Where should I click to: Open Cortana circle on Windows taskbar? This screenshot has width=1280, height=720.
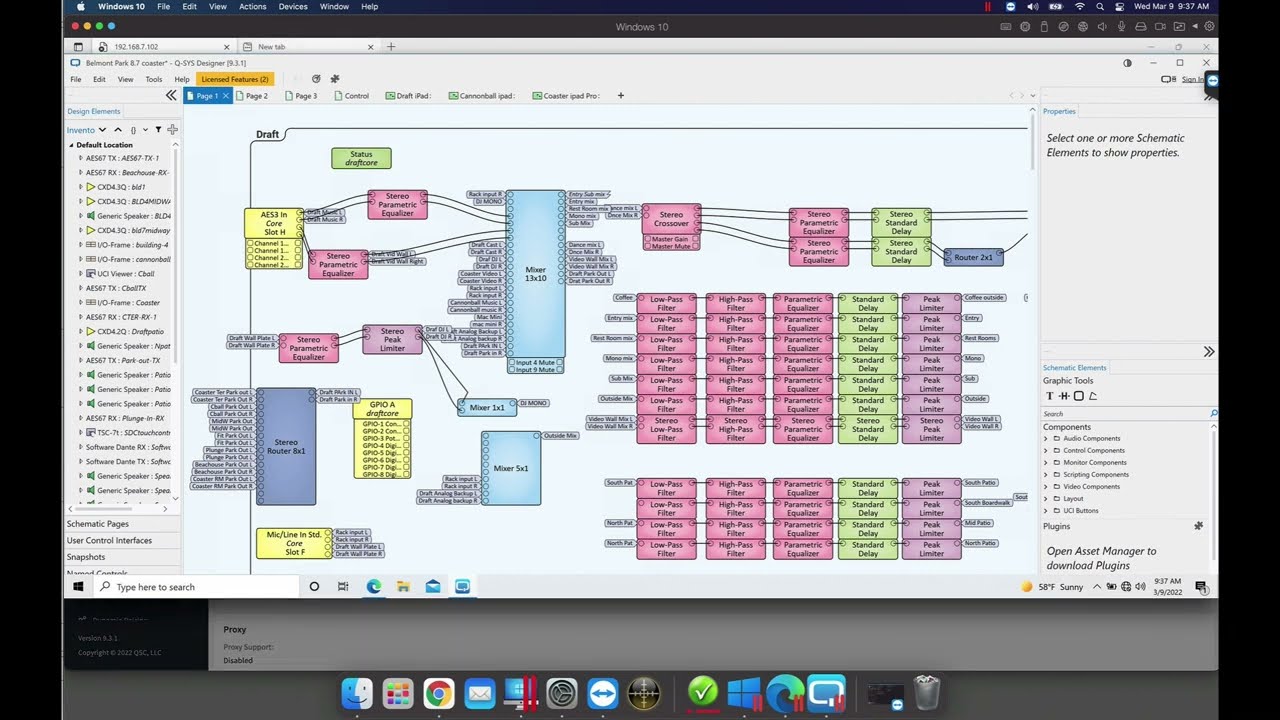pos(314,587)
